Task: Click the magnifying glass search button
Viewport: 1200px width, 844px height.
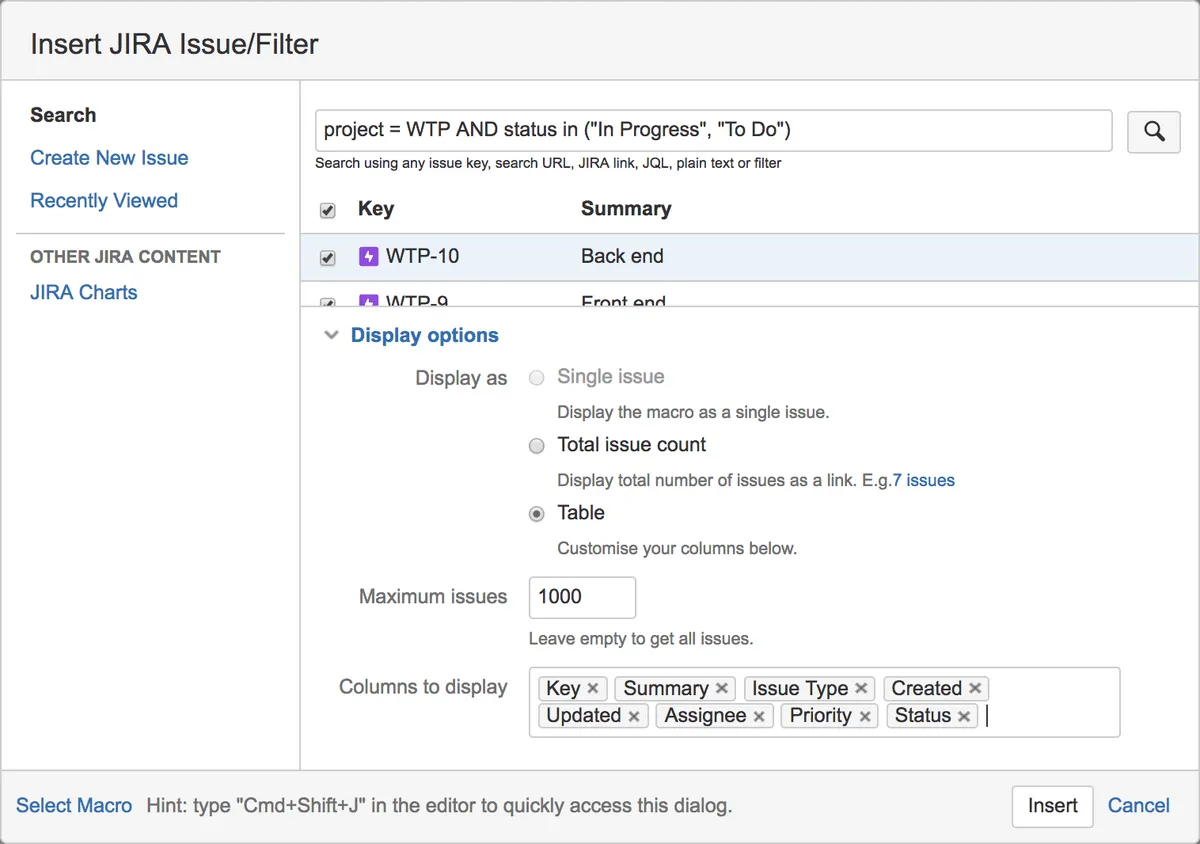Action: (x=1154, y=131)
